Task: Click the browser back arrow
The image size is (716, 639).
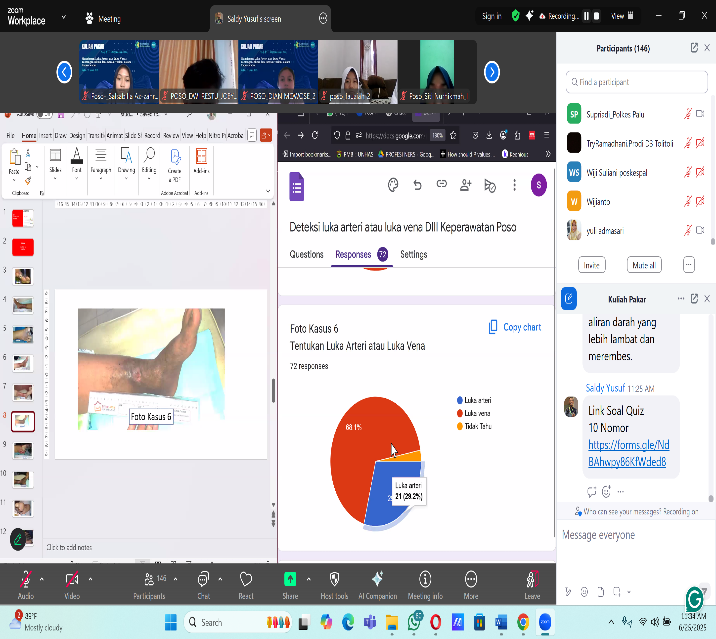Action: 287,135
